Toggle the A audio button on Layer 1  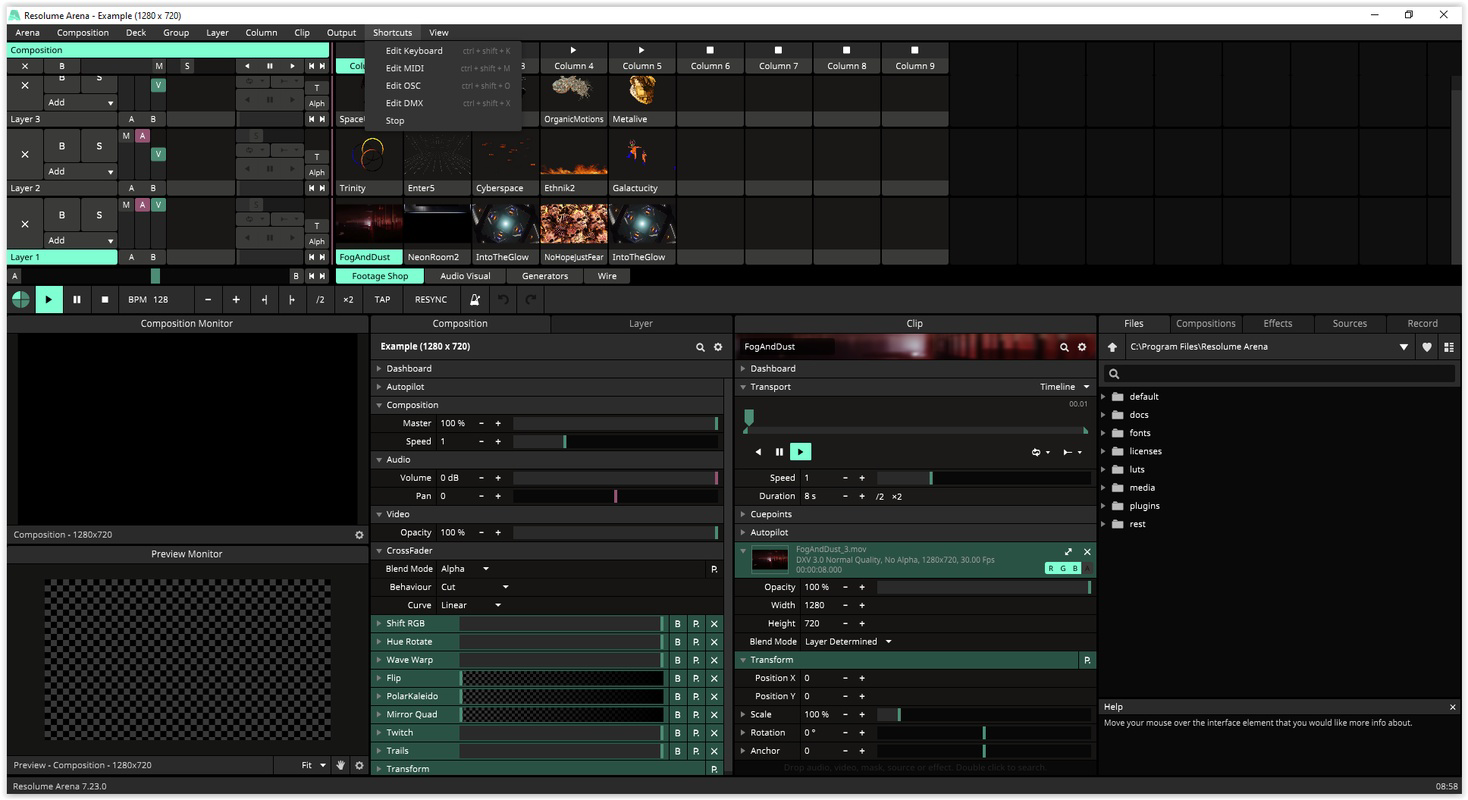pos(142,205)
